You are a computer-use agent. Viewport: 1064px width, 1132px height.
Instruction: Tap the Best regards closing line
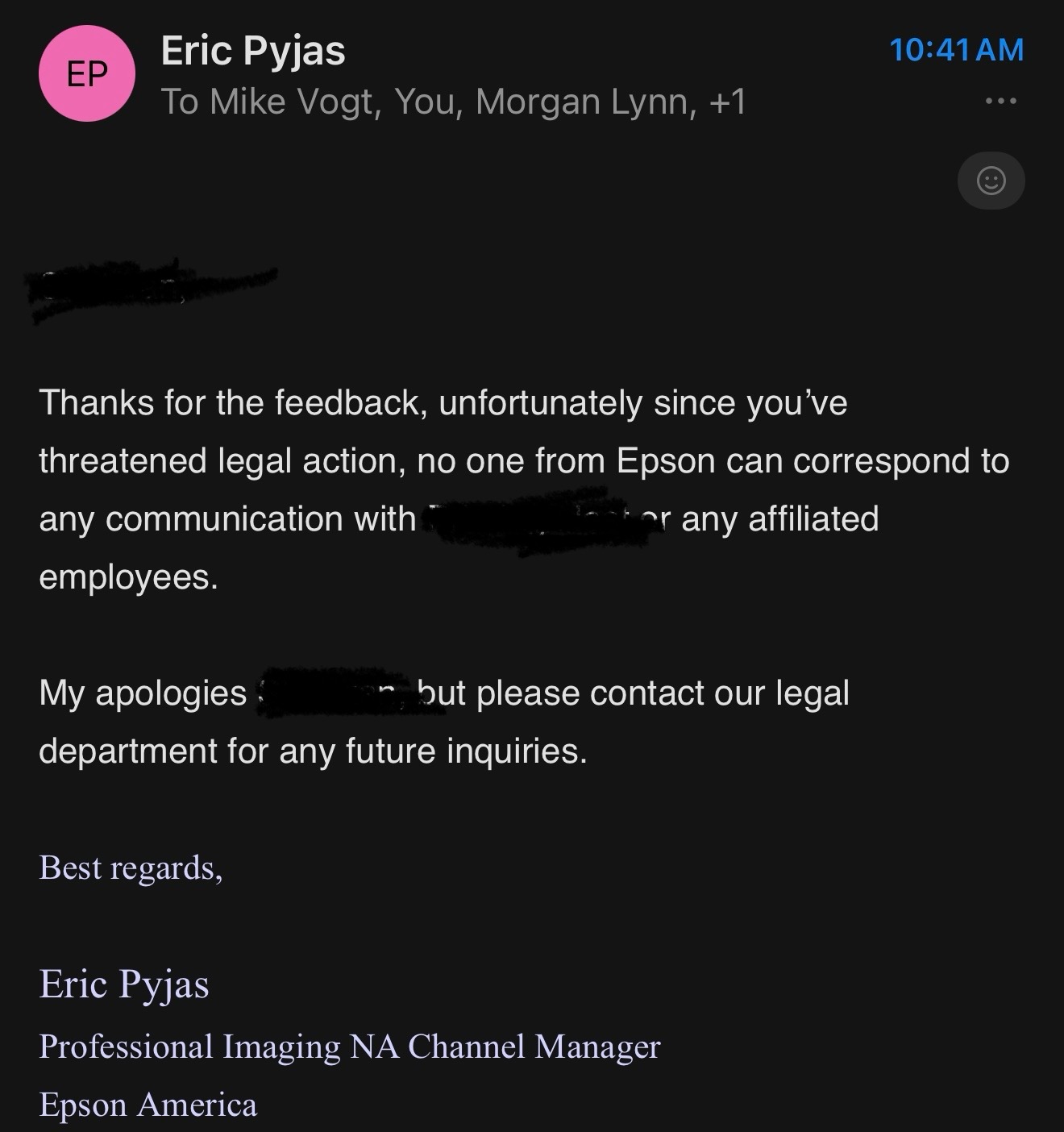coord(131,868)
